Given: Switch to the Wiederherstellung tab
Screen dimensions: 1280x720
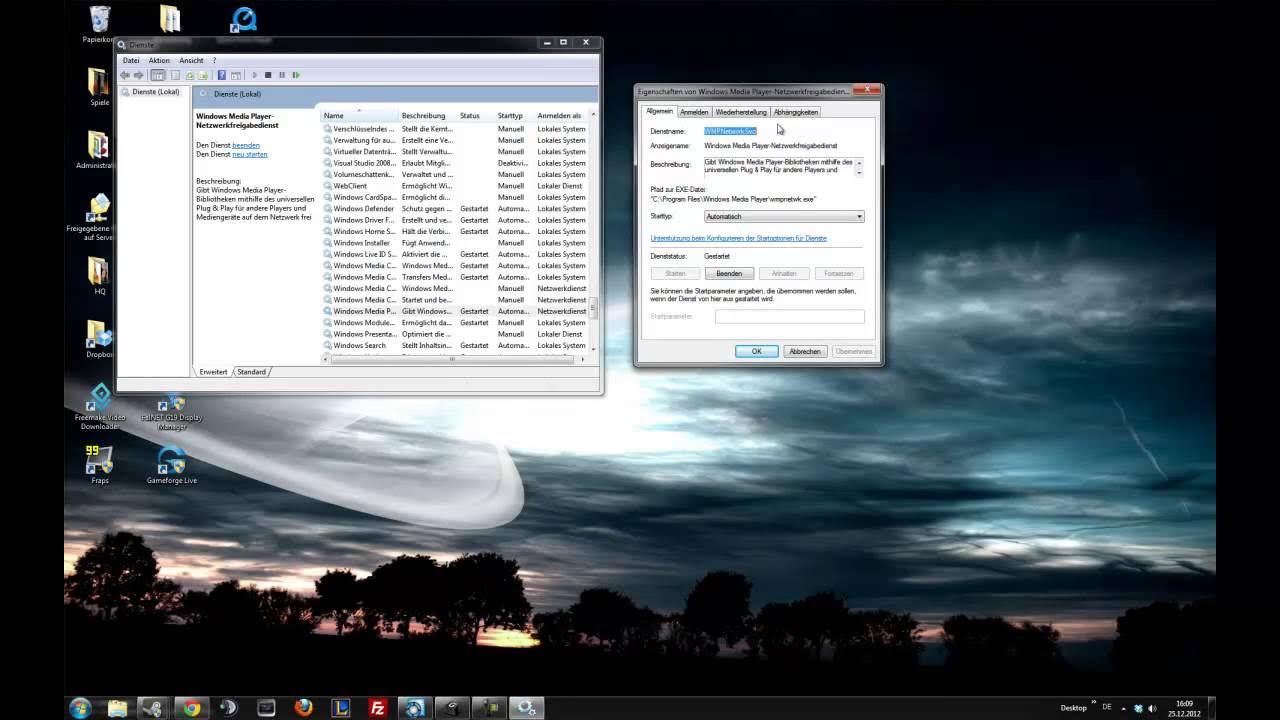Looking at the screenshot, I should click(741, 112).
